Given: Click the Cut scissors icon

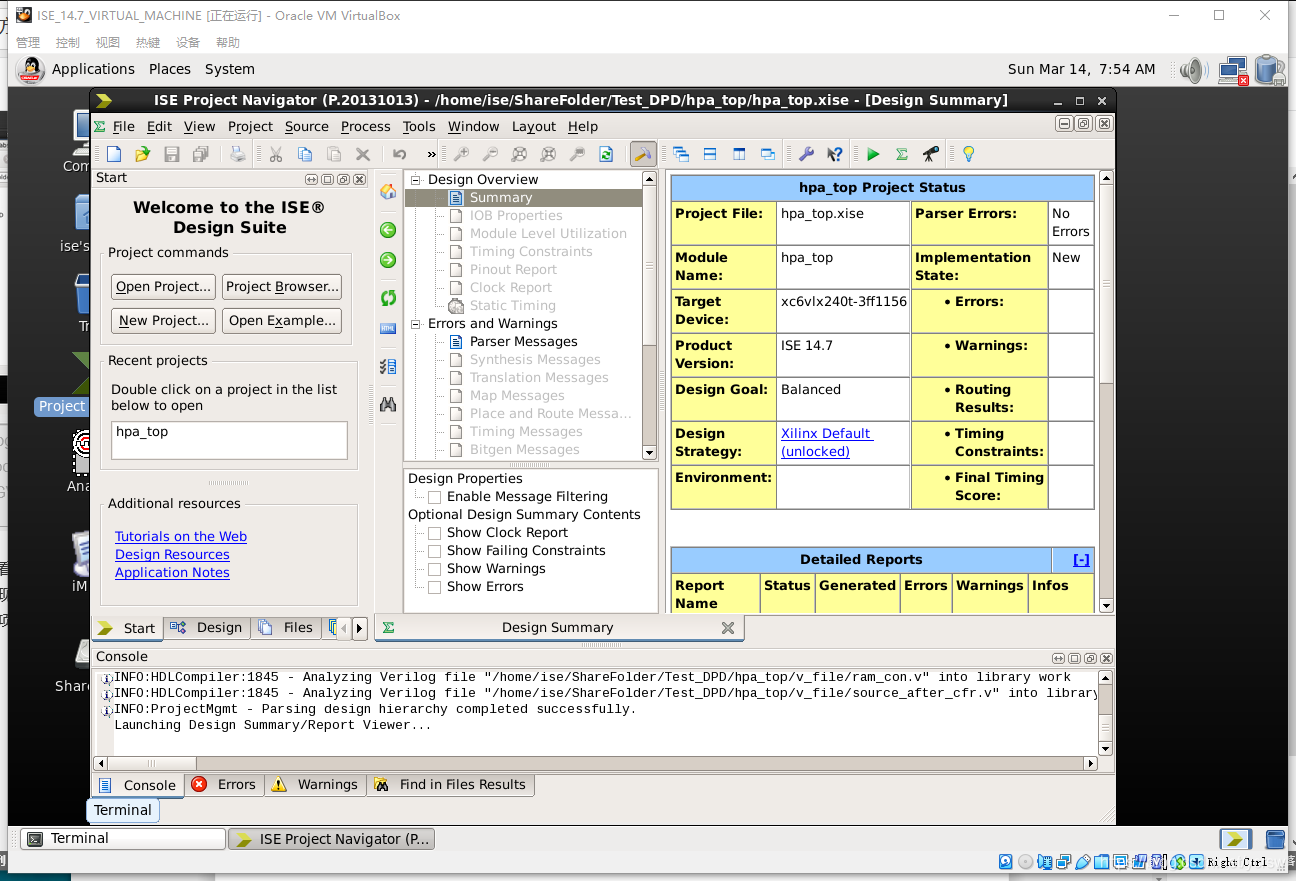Looking at the screenshot, I should pos(275,154).
